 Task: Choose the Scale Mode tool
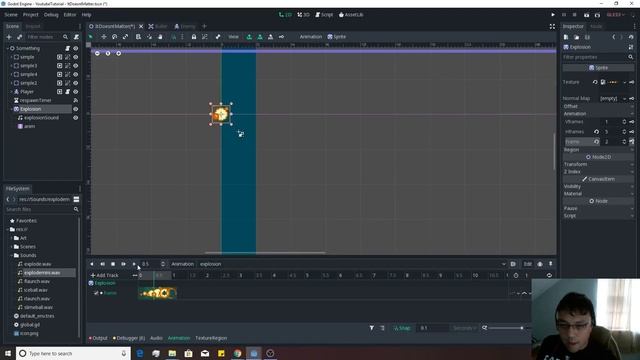tap(125, 37)
